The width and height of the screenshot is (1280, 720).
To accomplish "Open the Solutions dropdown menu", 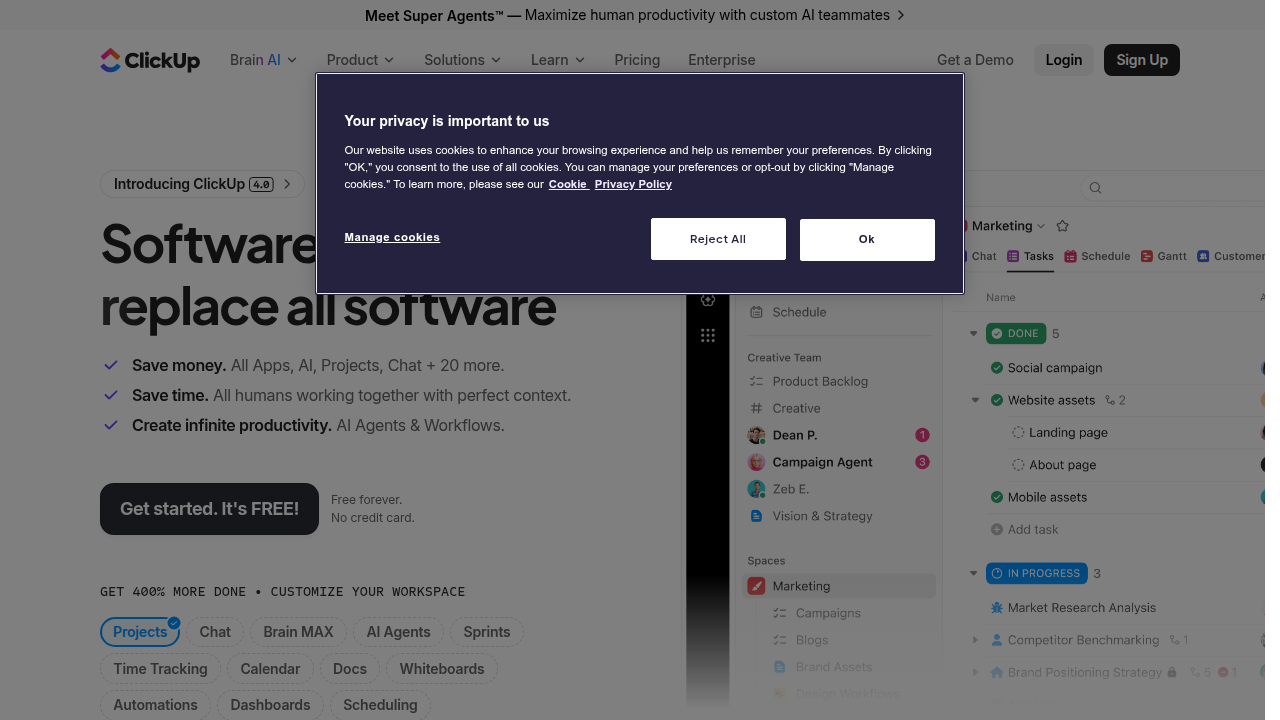I will click(462, 60).
